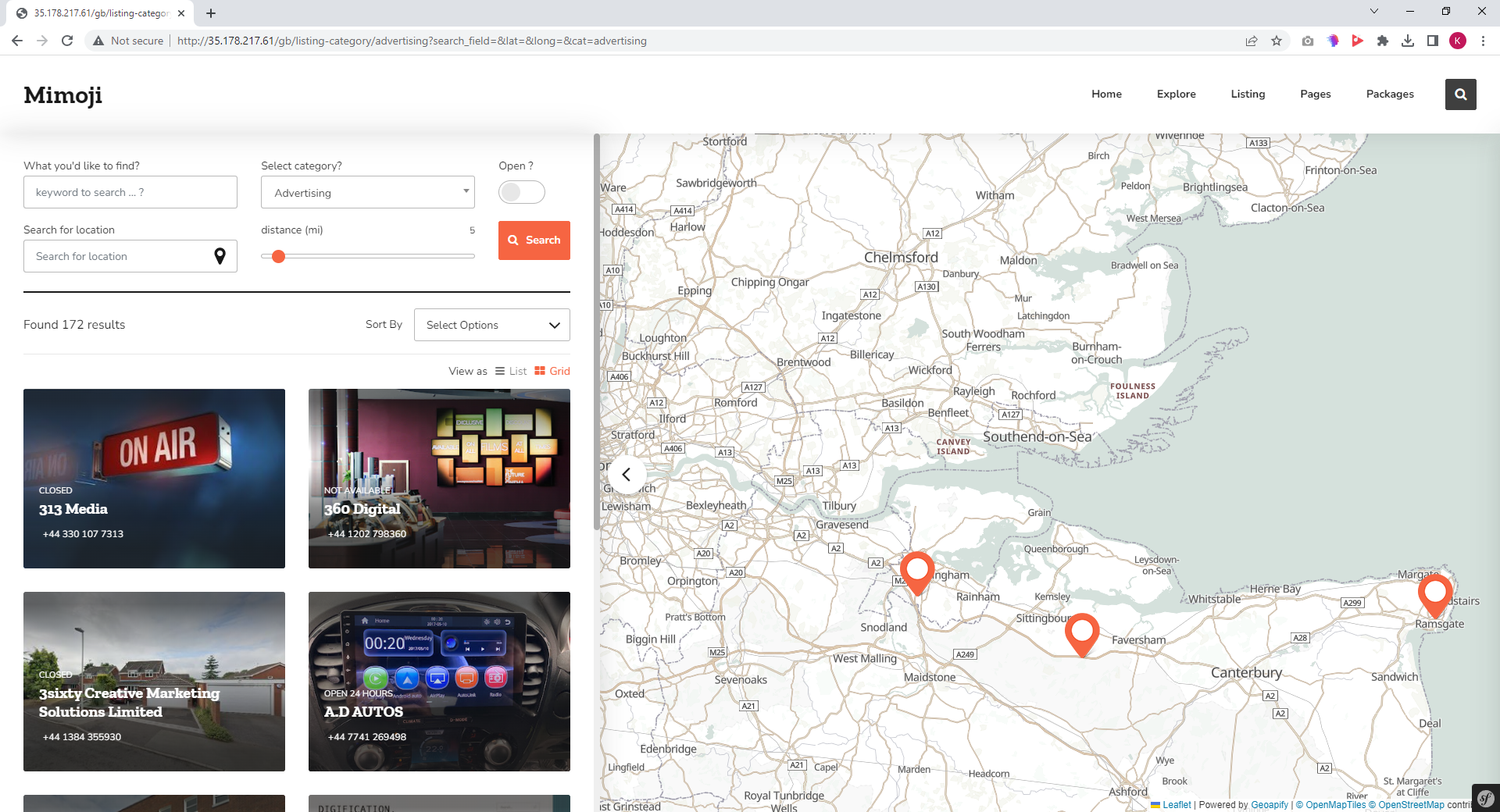Viewport: 1500px width, 812px height.
Task: Click the location pin icon in location field
Action: click(220, 256)
